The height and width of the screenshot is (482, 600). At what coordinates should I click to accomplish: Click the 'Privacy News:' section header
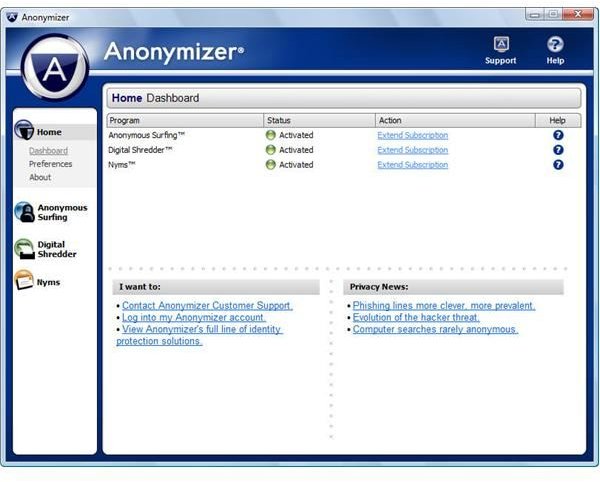coord(453,287)
